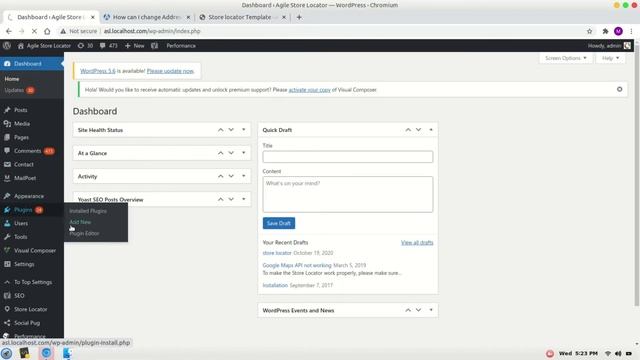Screen dimensions: 640x360
Task: Select Dashboard in sidebar
Action: tap(32, 64)
